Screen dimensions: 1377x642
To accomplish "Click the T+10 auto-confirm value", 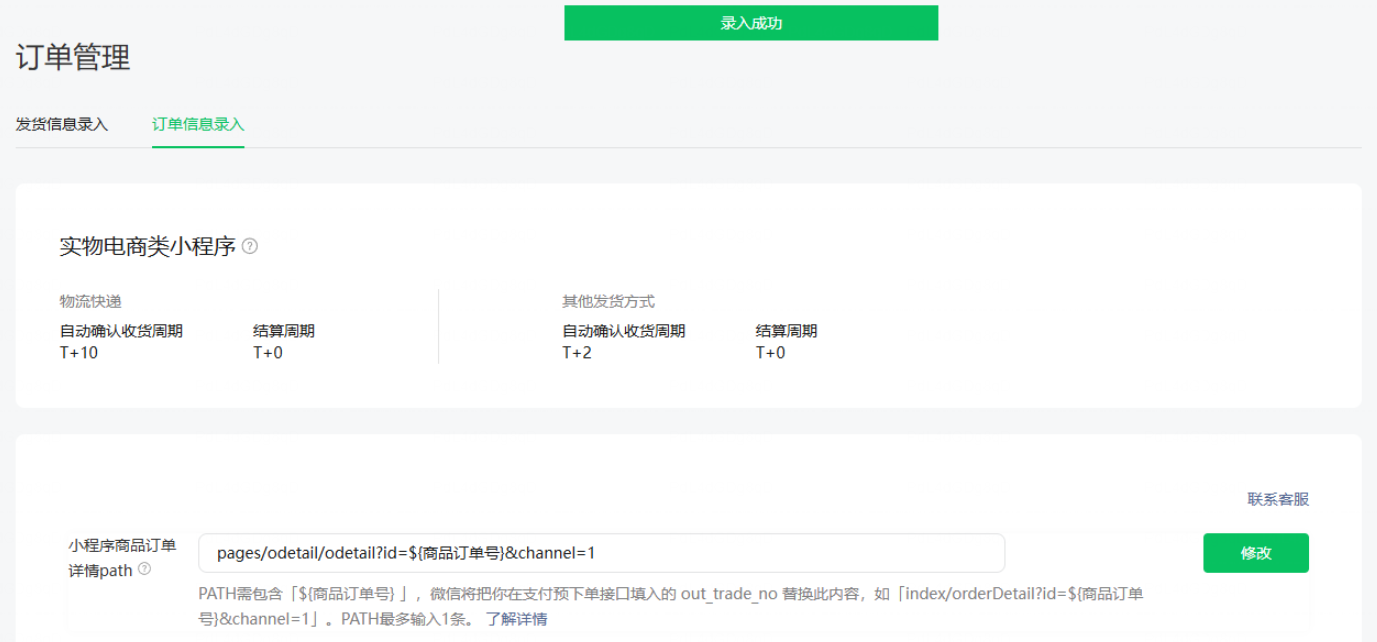I will pos(79,352).
